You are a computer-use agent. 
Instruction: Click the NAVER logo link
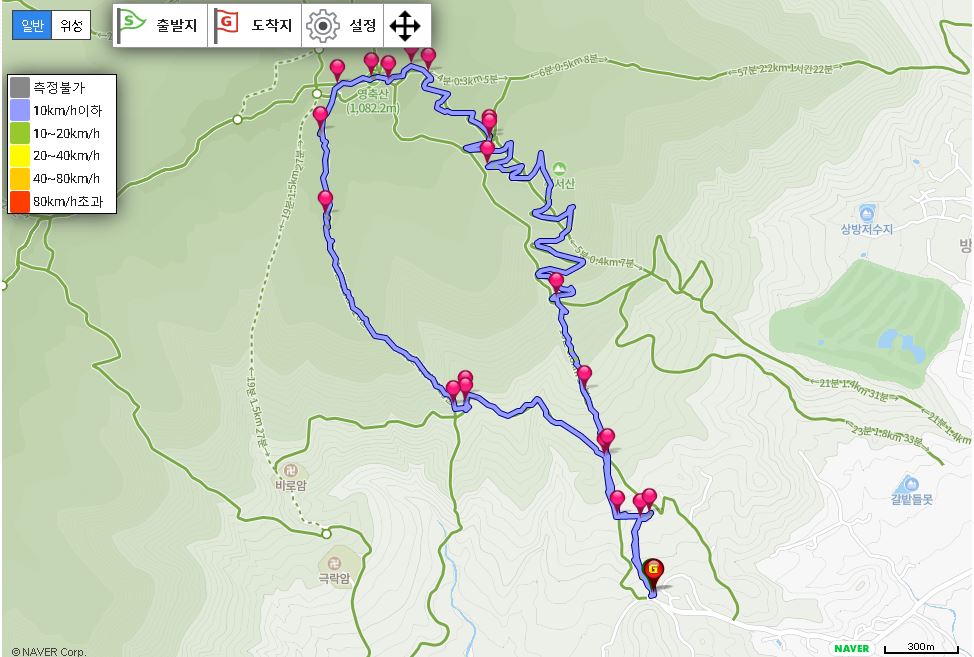point(852,648)
